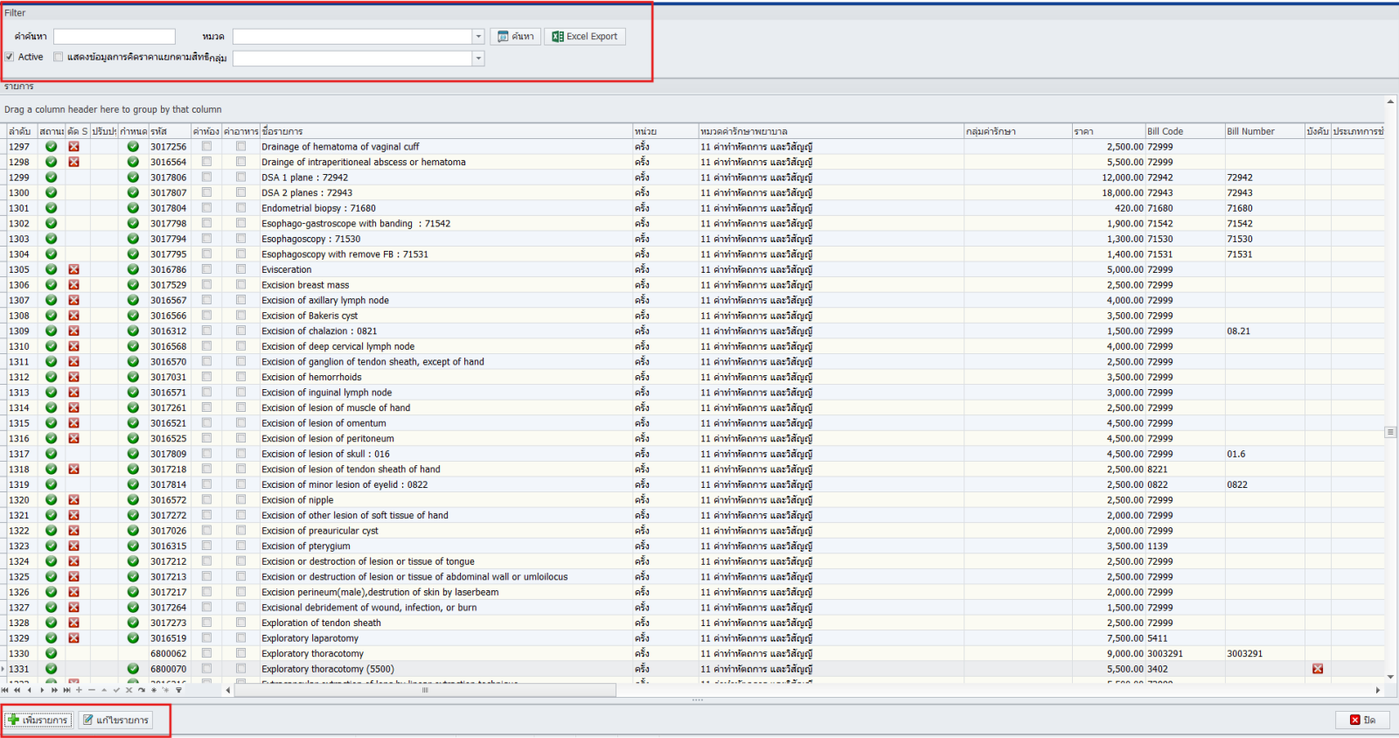
Task: Click the ค้นหา search button
Action: coord(515,37)
